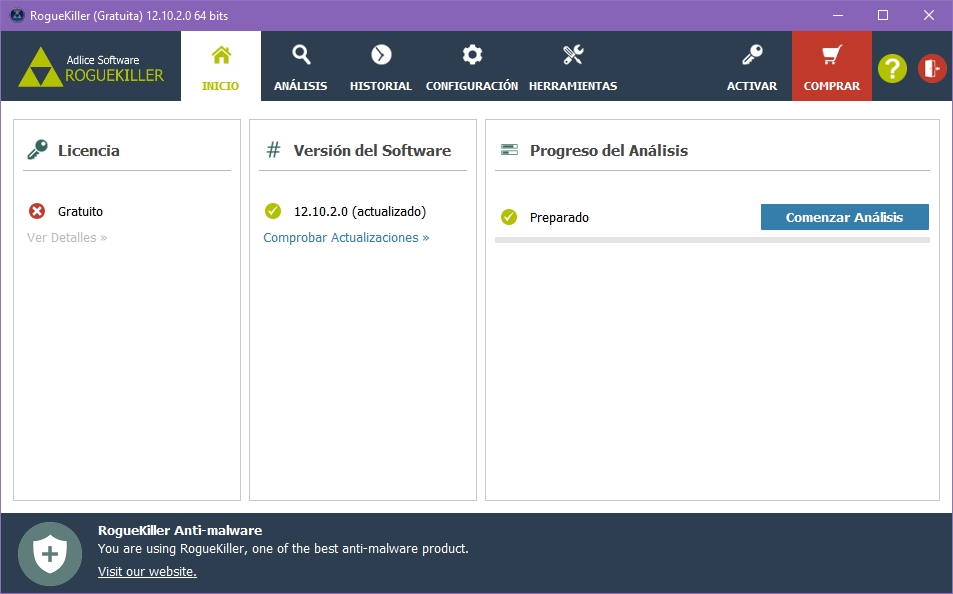Go to the Configuración tab

click(472, 66)
